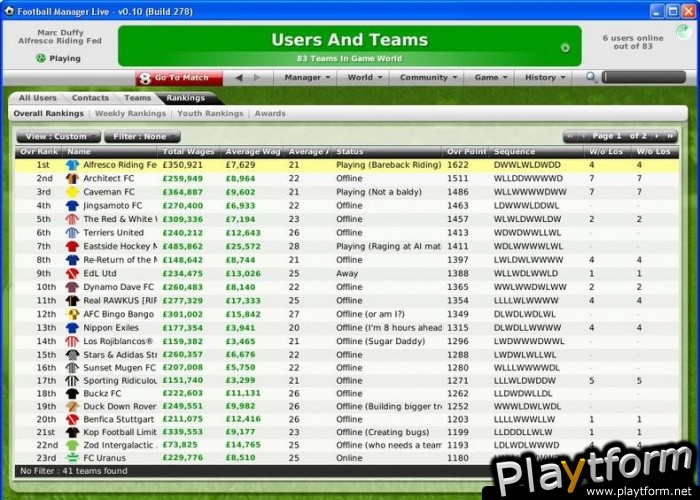Open the World dropdown menu

365,78
